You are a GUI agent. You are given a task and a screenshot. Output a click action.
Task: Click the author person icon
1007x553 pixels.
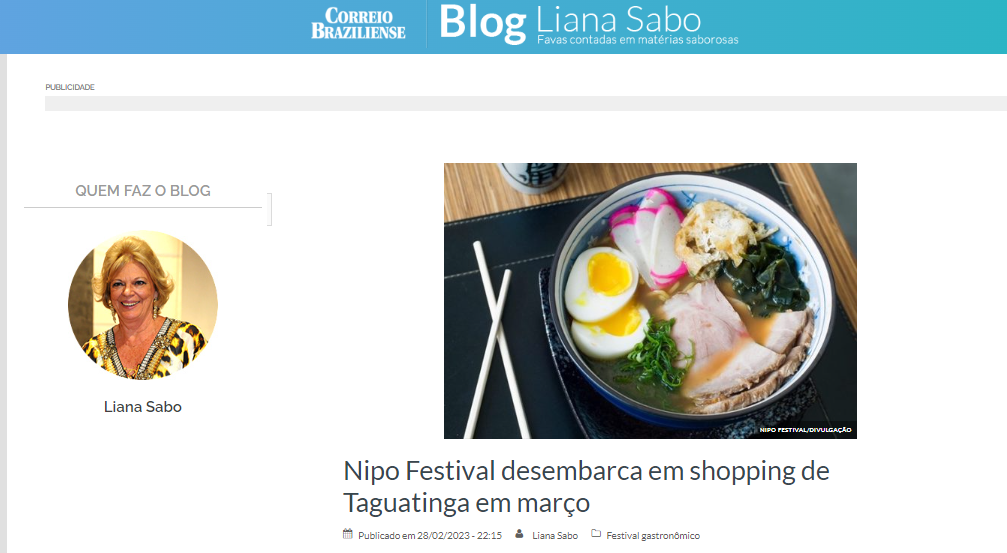[x=519, y=534]
